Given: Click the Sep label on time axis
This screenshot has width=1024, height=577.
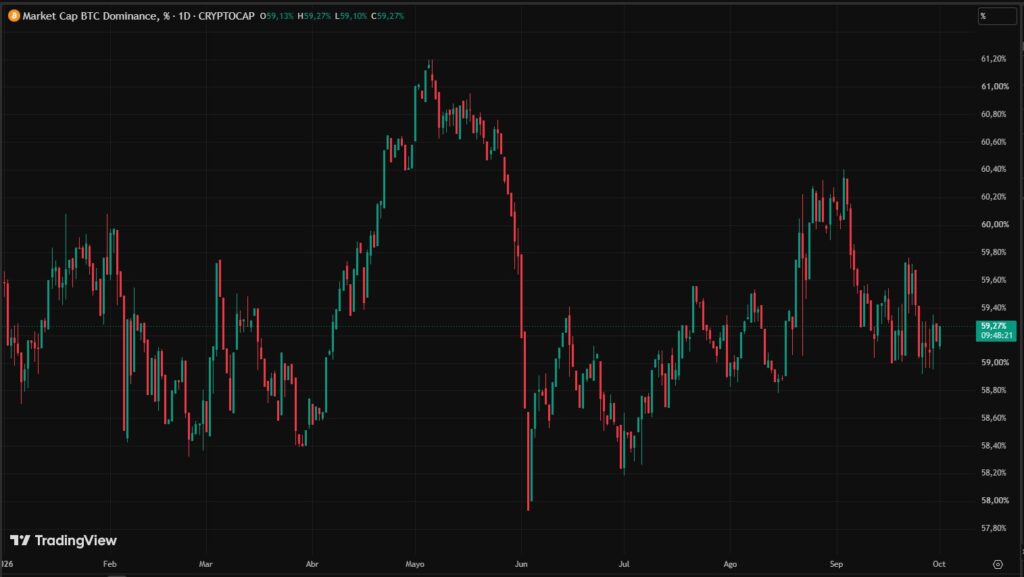Looking at the screenshot, I should [x=837, y=564].
